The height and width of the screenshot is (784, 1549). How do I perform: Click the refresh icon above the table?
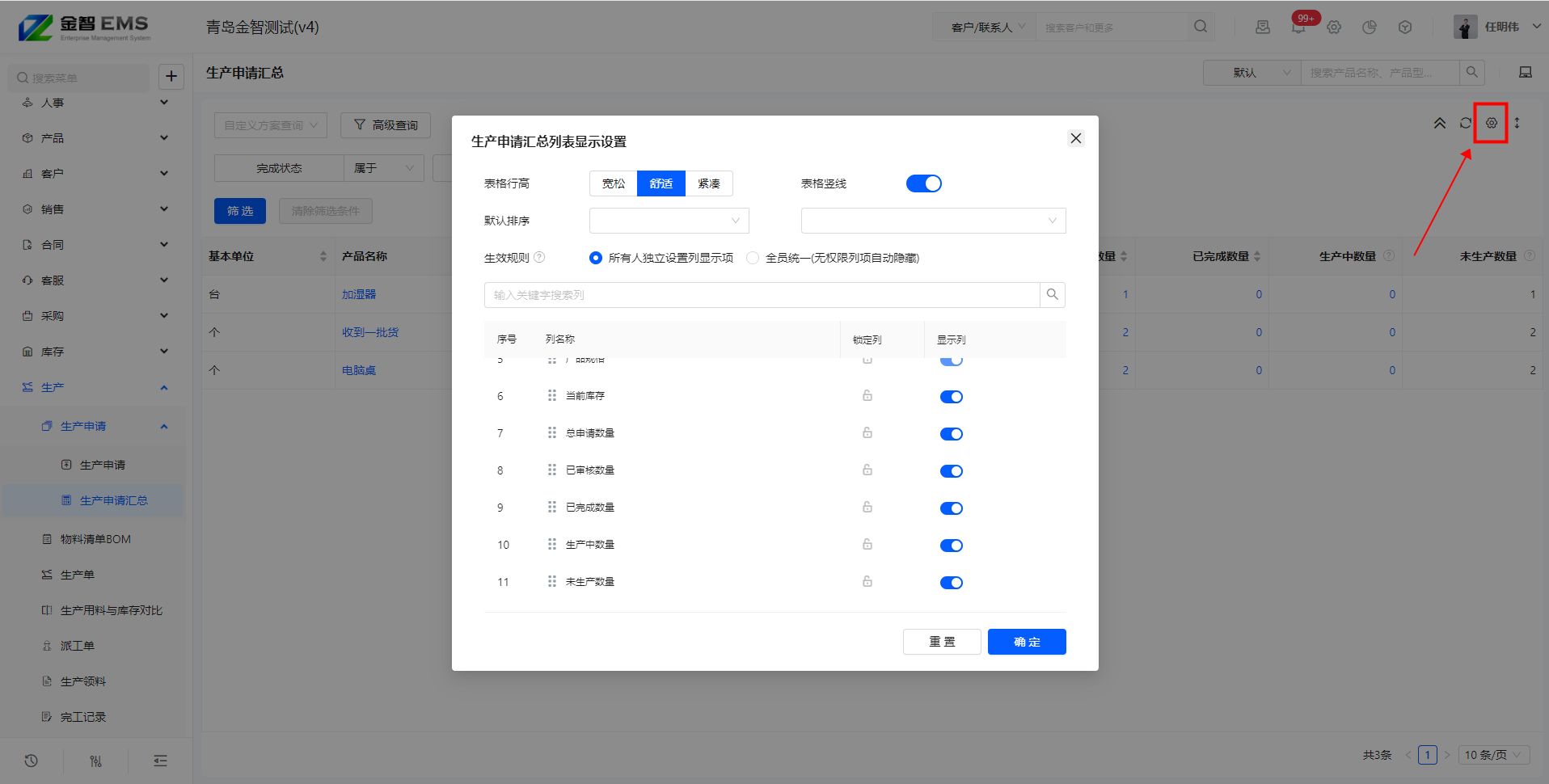tap(1465, 123)
